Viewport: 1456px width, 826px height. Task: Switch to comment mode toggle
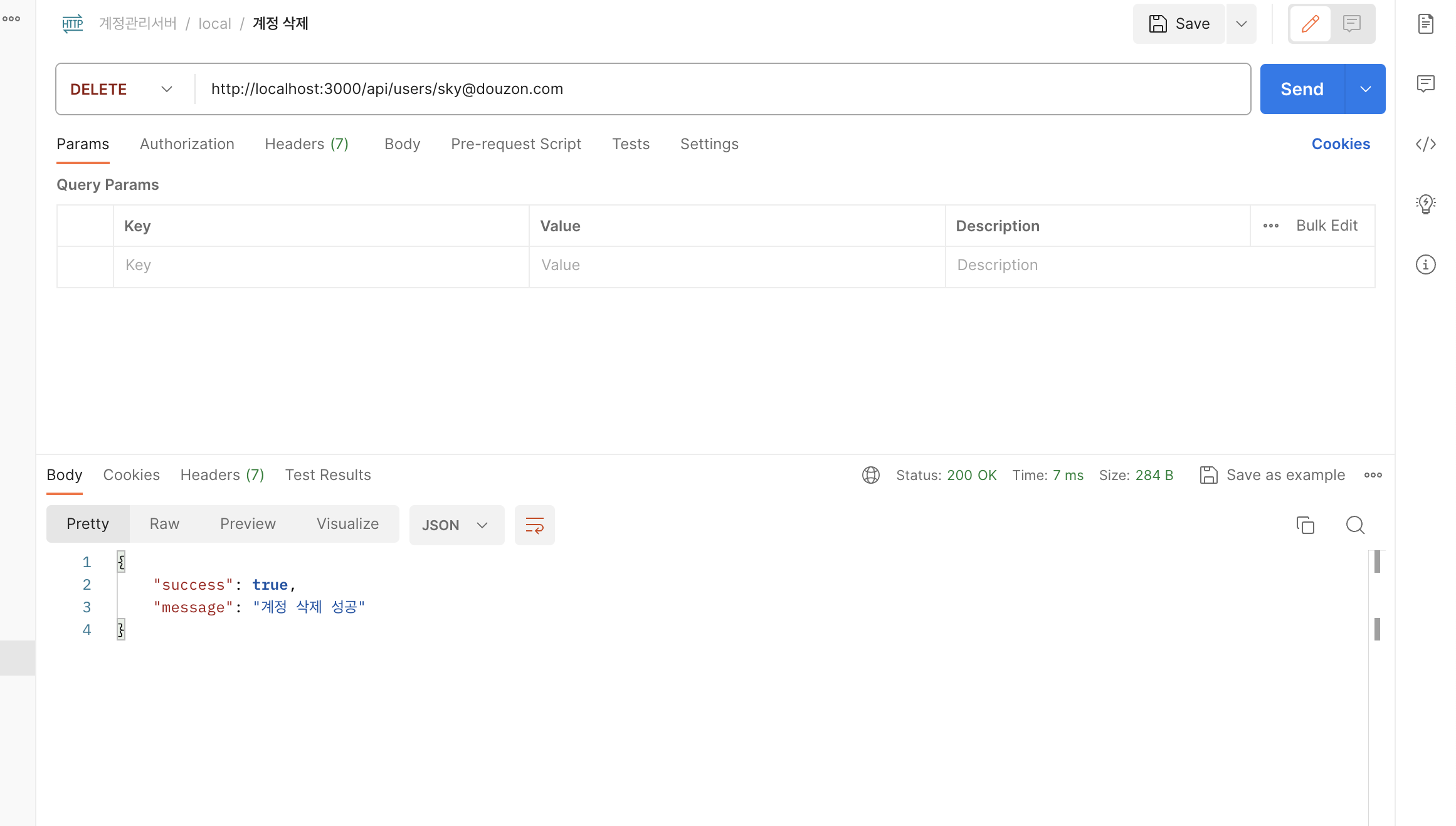1351,24
